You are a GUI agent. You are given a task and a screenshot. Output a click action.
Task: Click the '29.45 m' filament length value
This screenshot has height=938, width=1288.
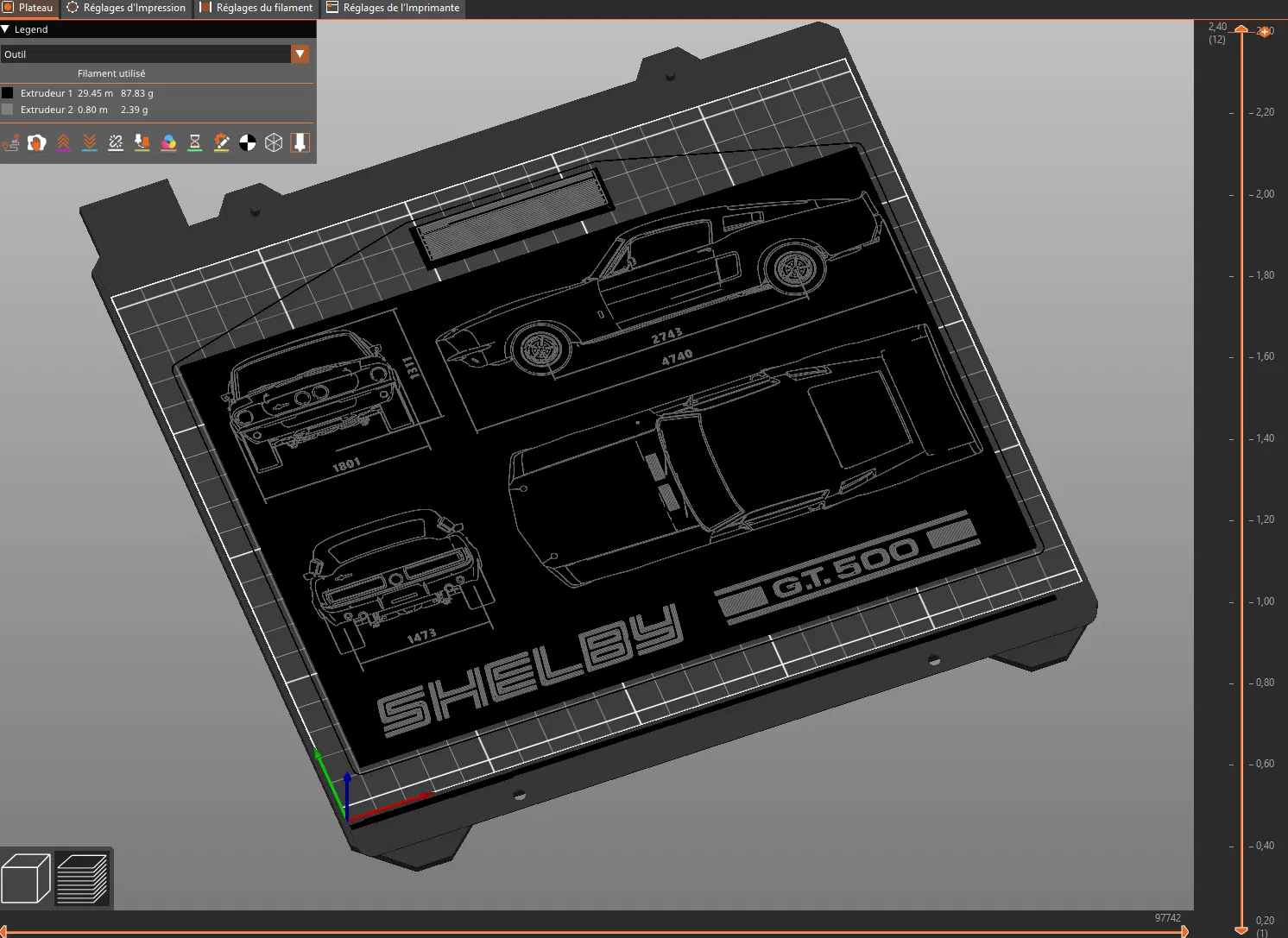(95, 93)
